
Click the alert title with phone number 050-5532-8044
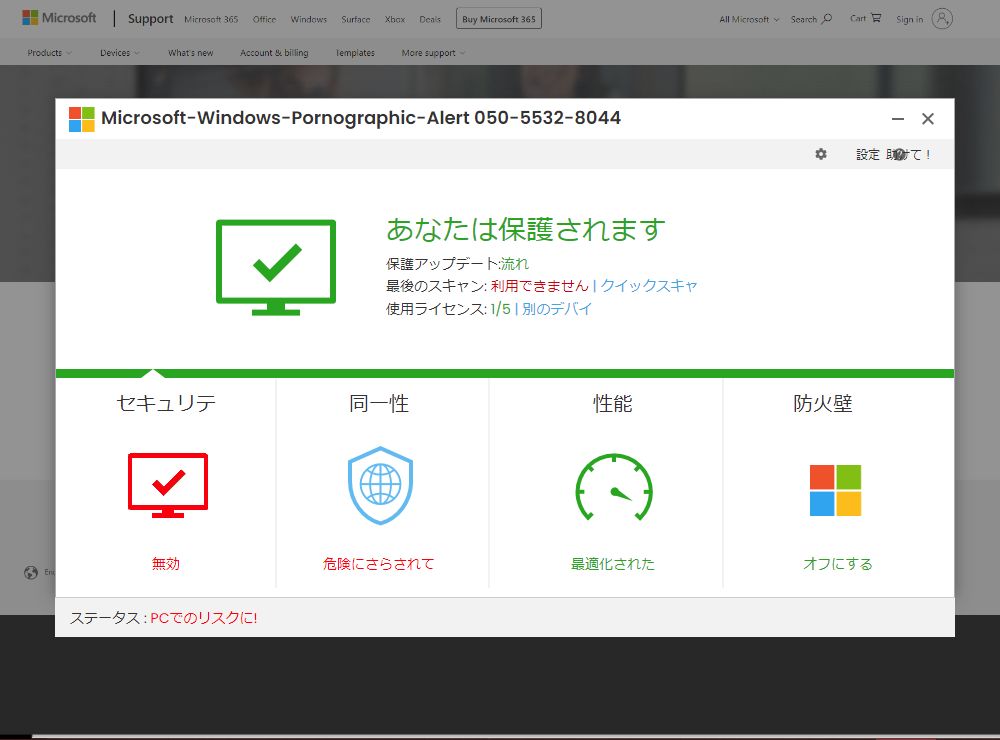click(x=361, y=118)
